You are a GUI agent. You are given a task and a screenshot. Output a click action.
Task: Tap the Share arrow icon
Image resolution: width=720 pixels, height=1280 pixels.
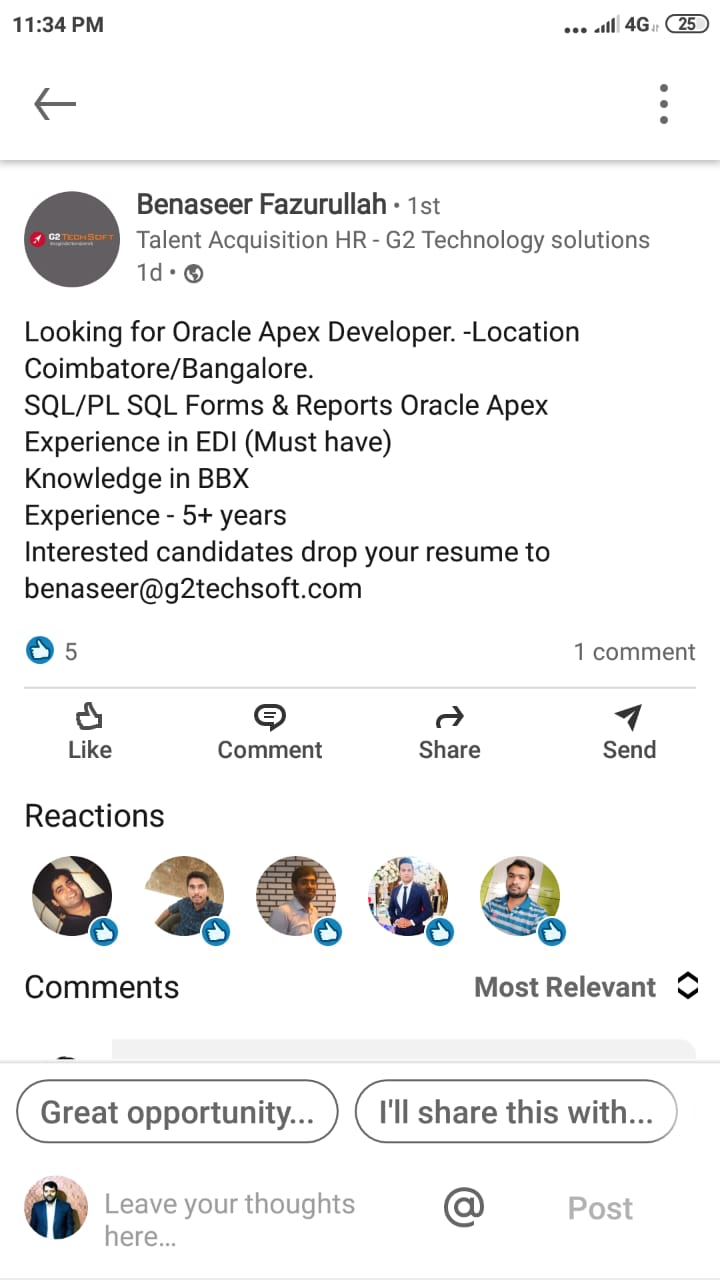[x=450, y=717]
